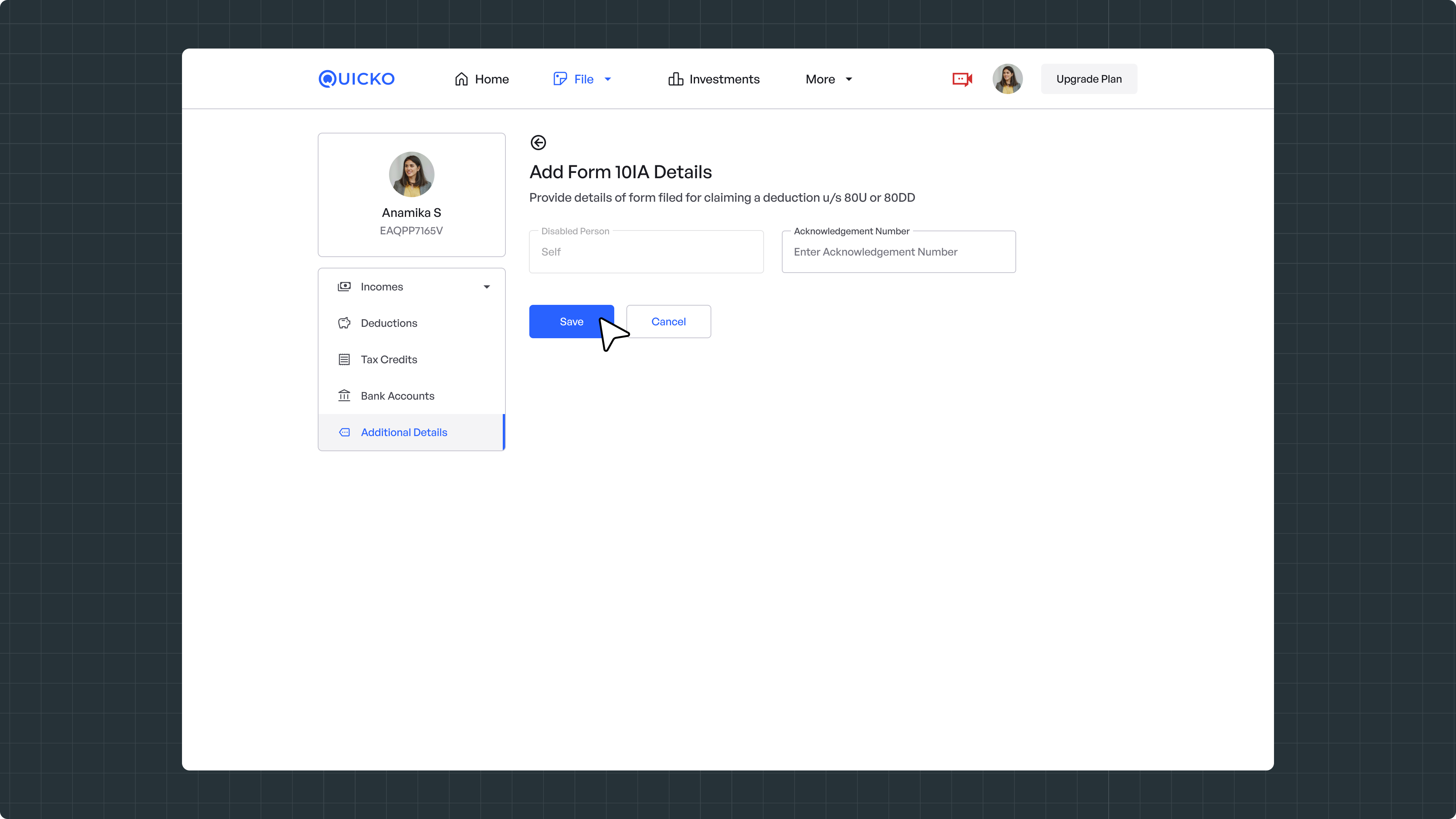Click the Investments bar chart icon
Screen dimensions: 1456x819
(675, 79)
